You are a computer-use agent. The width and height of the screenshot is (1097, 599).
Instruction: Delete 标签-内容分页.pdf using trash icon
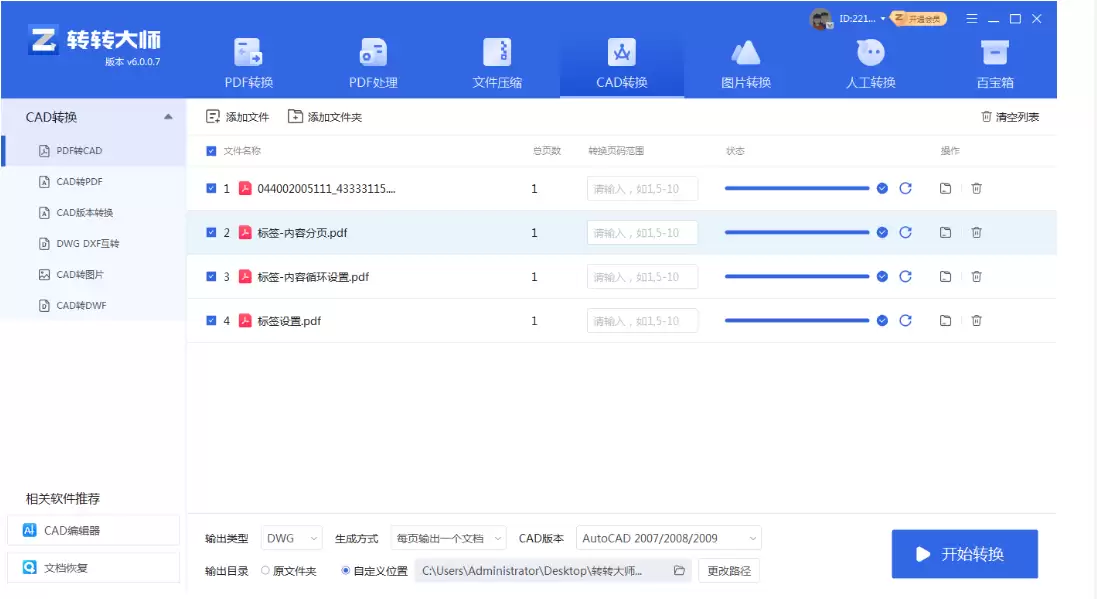point(976,233)
